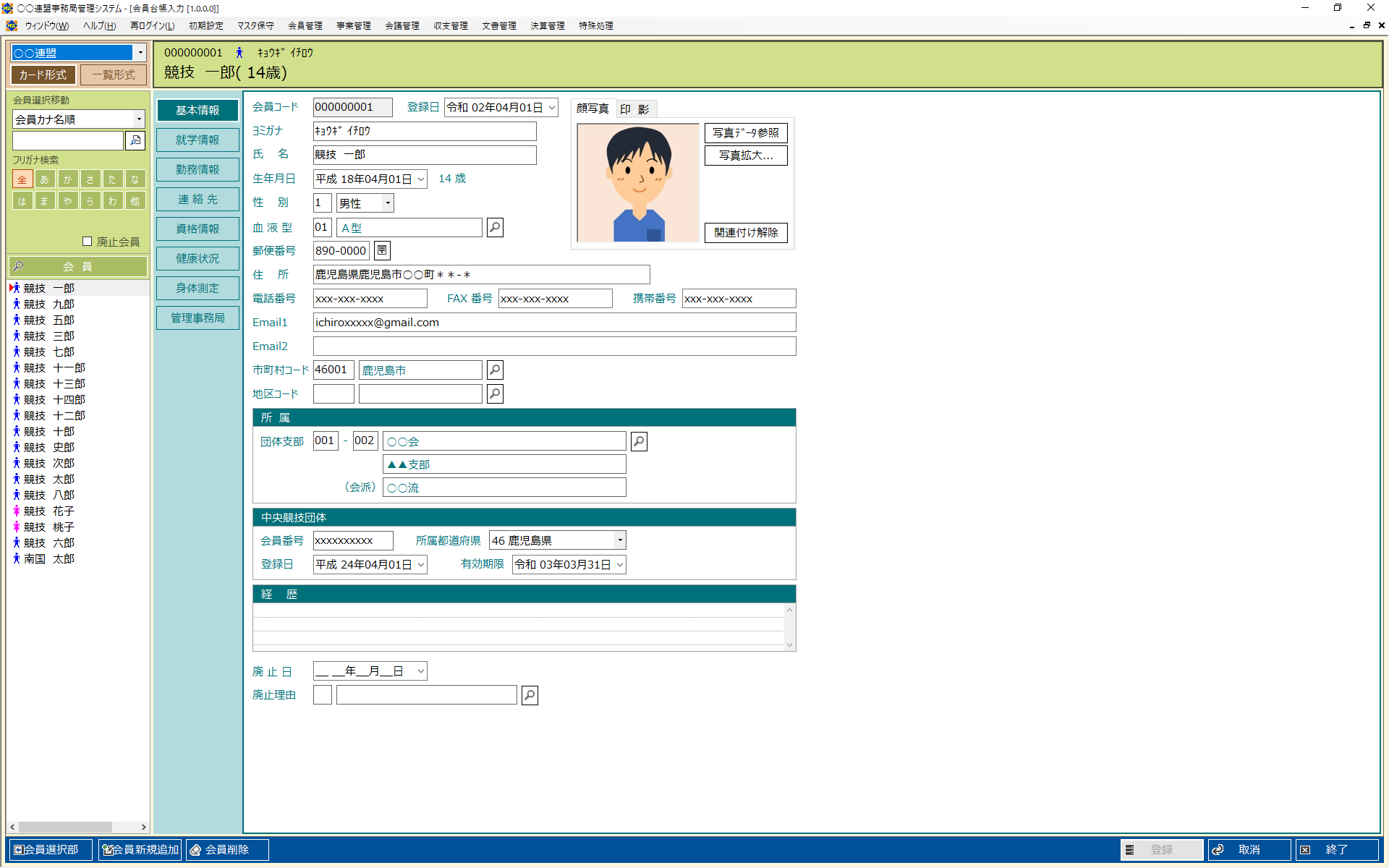Click the abolition reason search icon
Viewport: 1389px width, 868px height.
point(530,696)
